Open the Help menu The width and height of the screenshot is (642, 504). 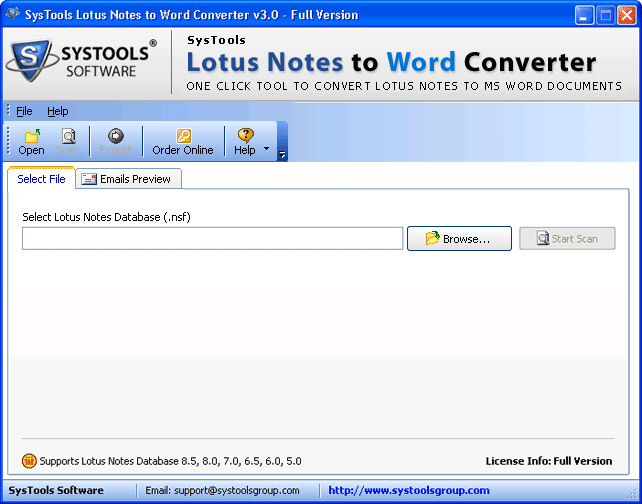pos(58,111)
